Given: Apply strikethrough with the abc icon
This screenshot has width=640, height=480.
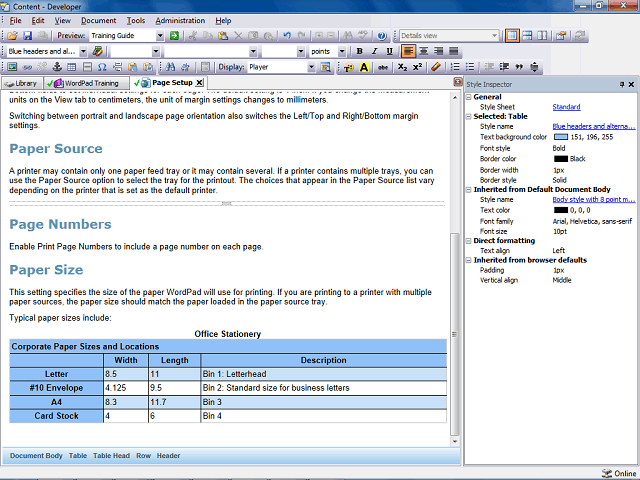Looking at the screenshot, I should click(x=383, y=67).
